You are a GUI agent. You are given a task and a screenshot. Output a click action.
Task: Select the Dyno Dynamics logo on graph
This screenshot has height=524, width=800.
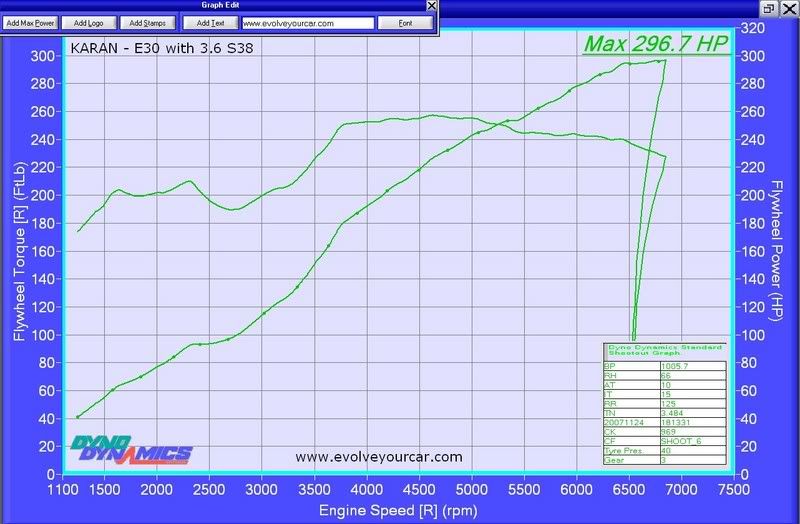coord(131,450)
